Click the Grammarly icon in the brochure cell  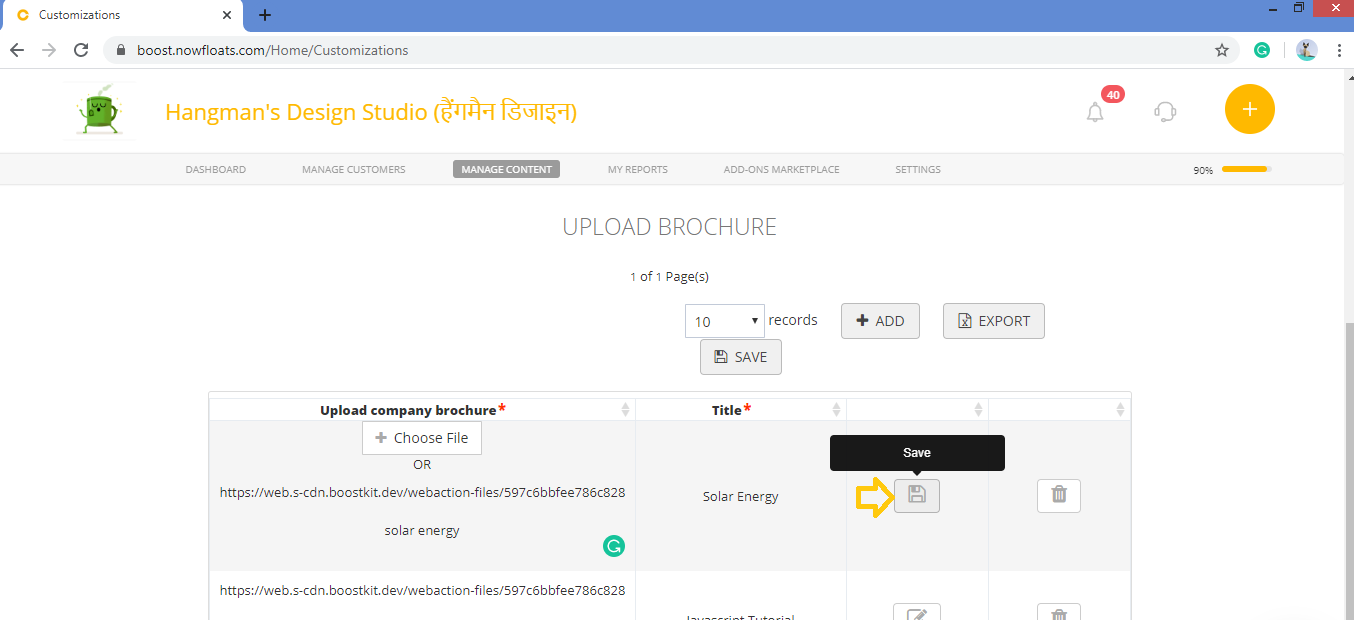614,546
